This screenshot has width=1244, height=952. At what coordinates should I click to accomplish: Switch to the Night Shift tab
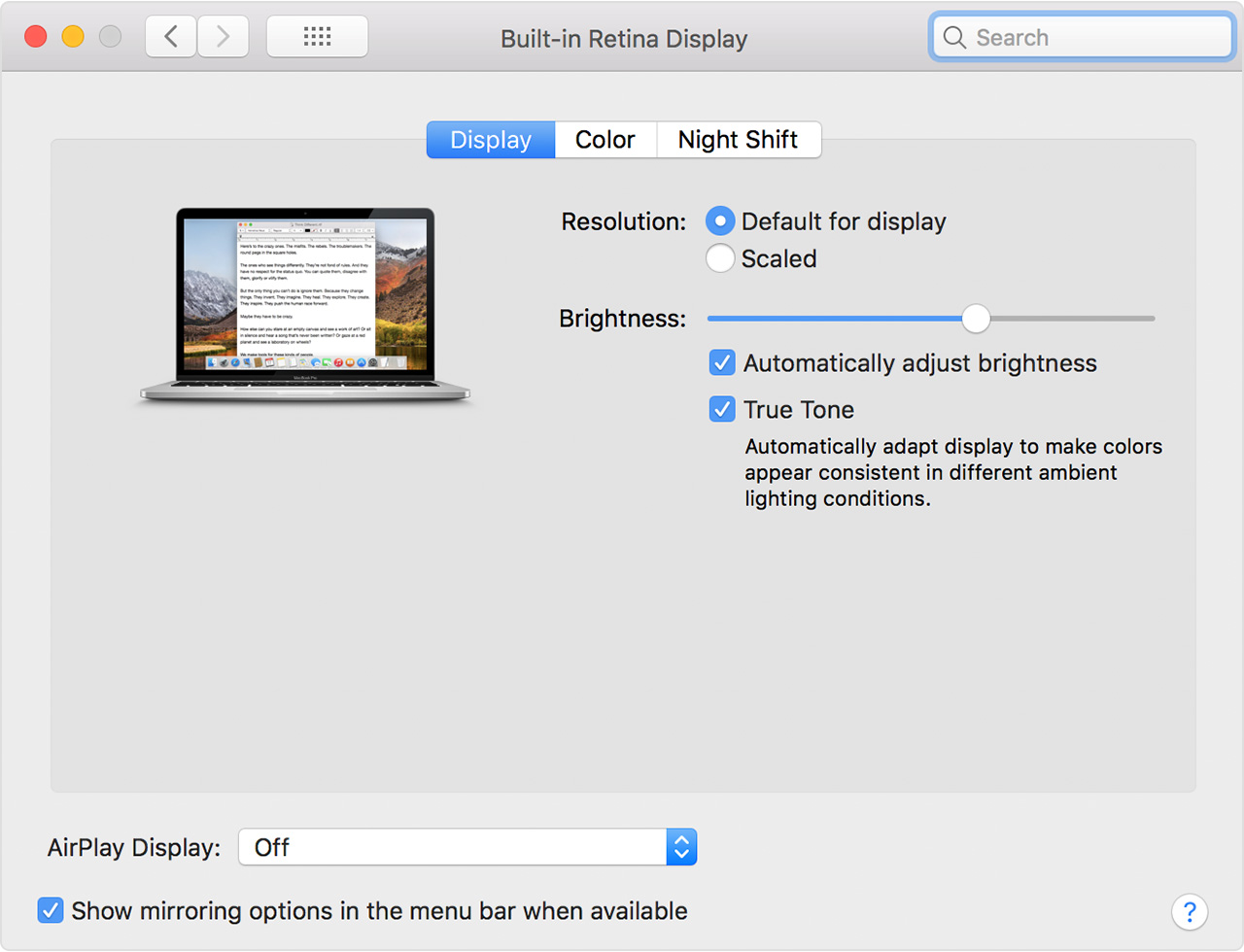pyautogui.click(x=739, y=139)
